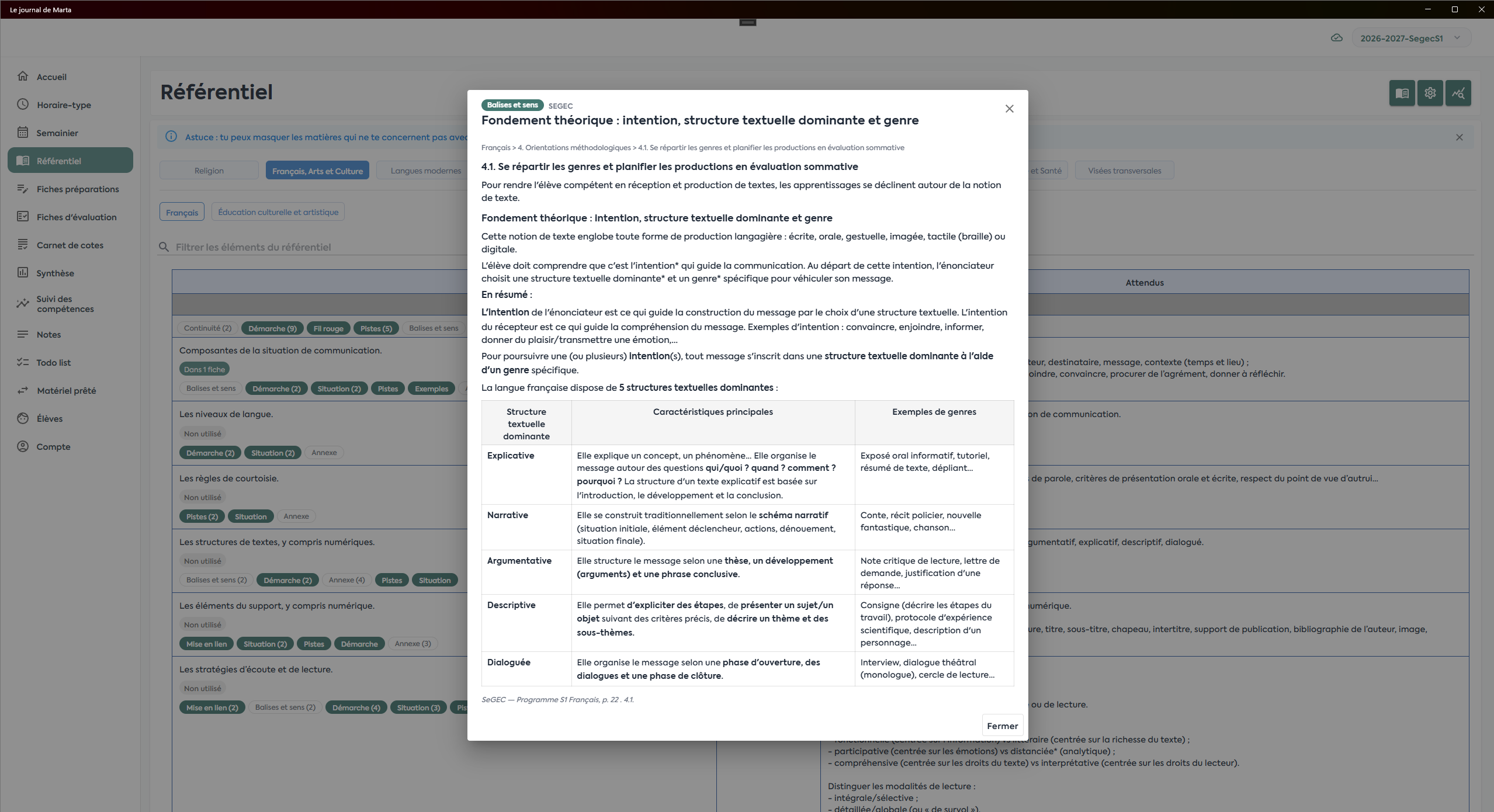Click Situation (2) under Les niveaux de langue
The width and height of the screenshot is (1494, 812).
tap(273, 453)
